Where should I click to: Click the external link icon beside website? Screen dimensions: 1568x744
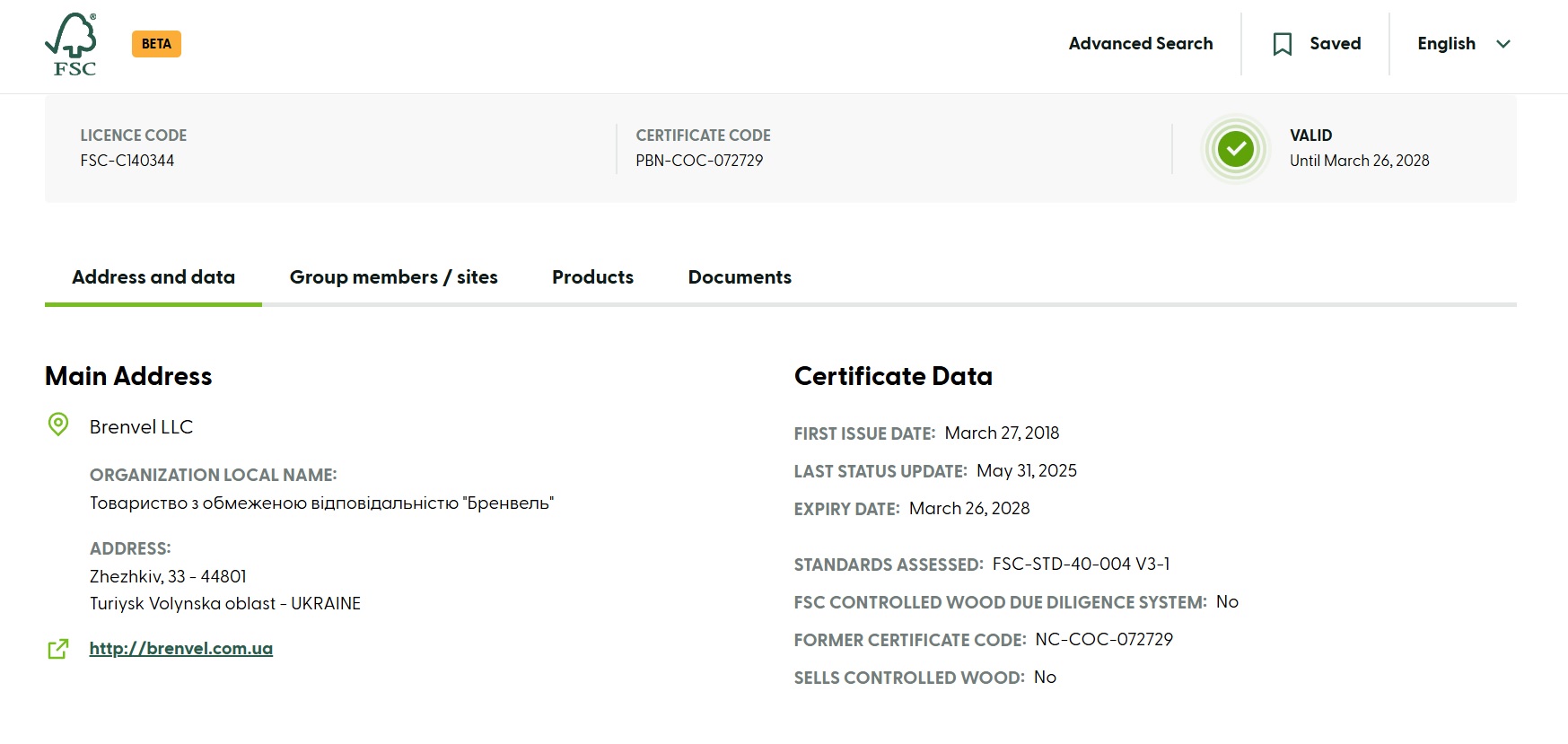tap(58, 649)
